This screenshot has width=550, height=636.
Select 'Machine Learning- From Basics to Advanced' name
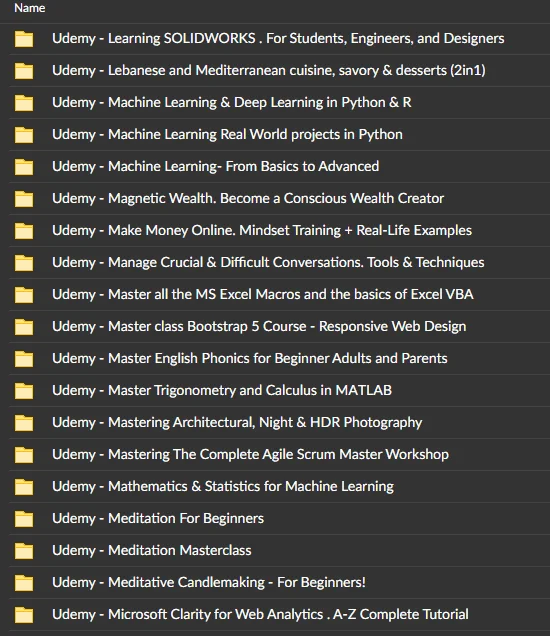243,166
